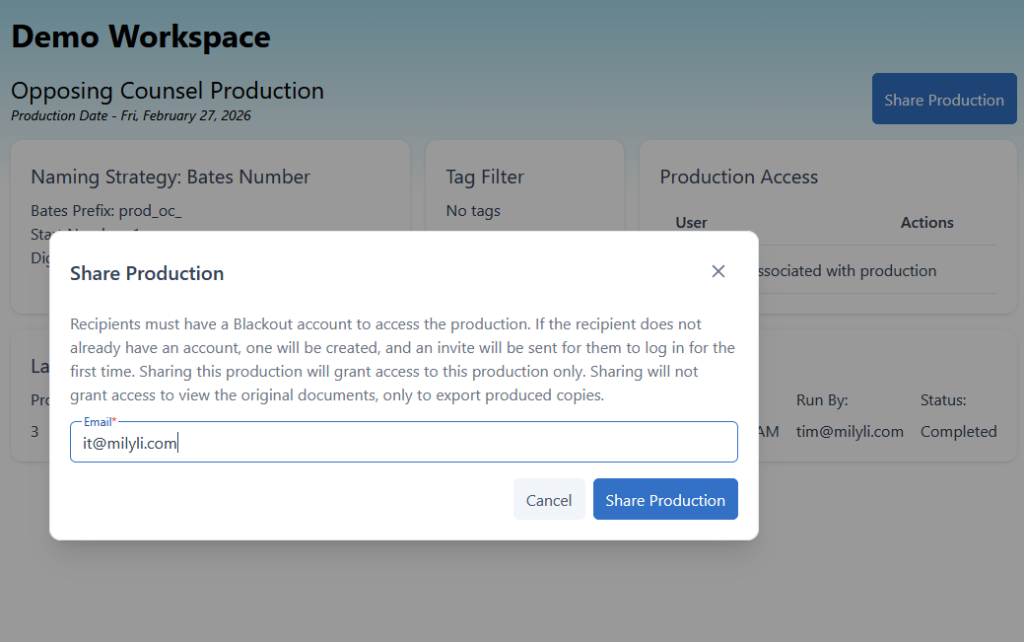Click the No tags label
This screenshot has height=642, width=1024.
coord(470,210)
